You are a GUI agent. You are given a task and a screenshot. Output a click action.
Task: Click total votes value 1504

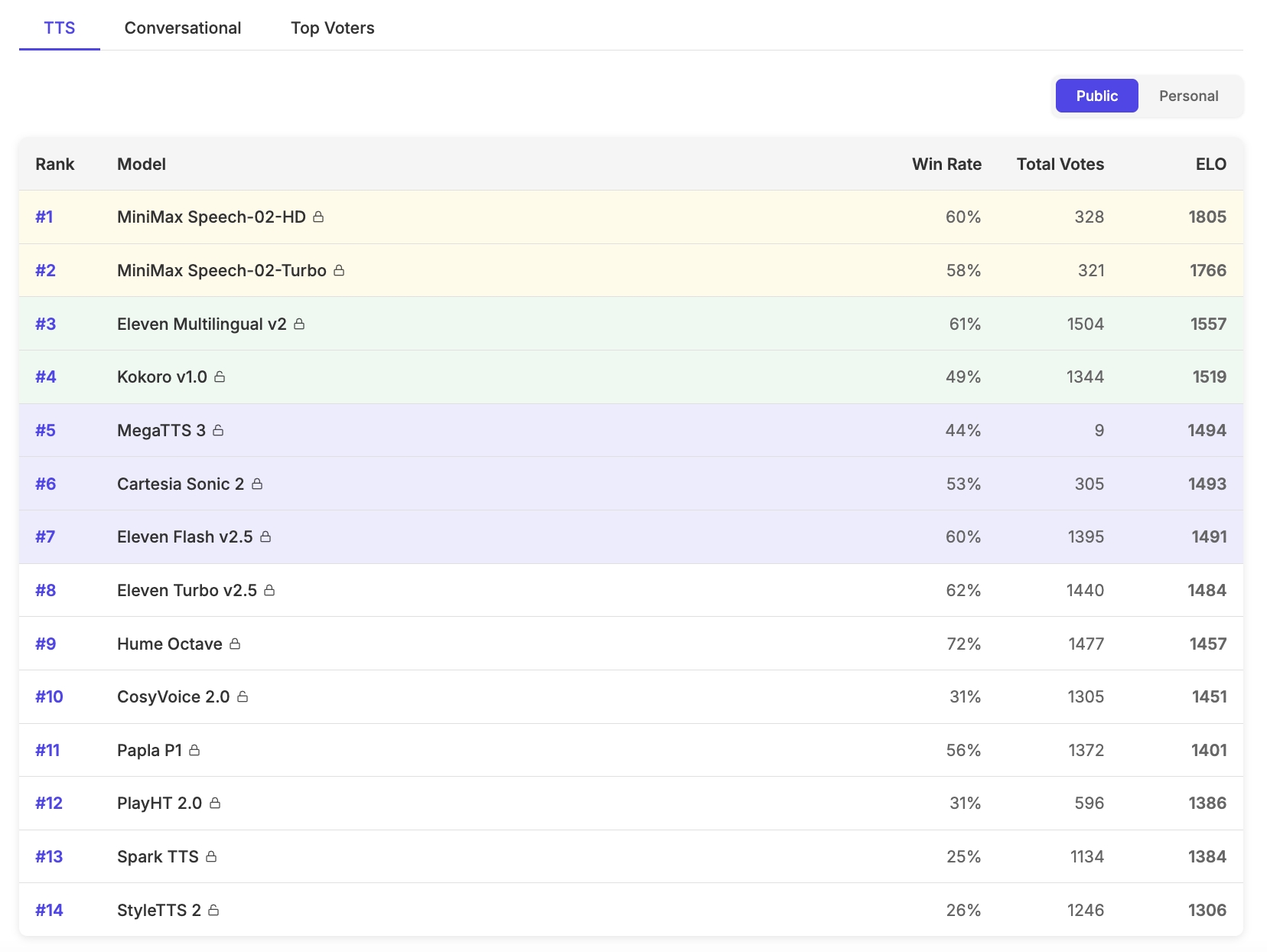click(x=1086, y=324)
